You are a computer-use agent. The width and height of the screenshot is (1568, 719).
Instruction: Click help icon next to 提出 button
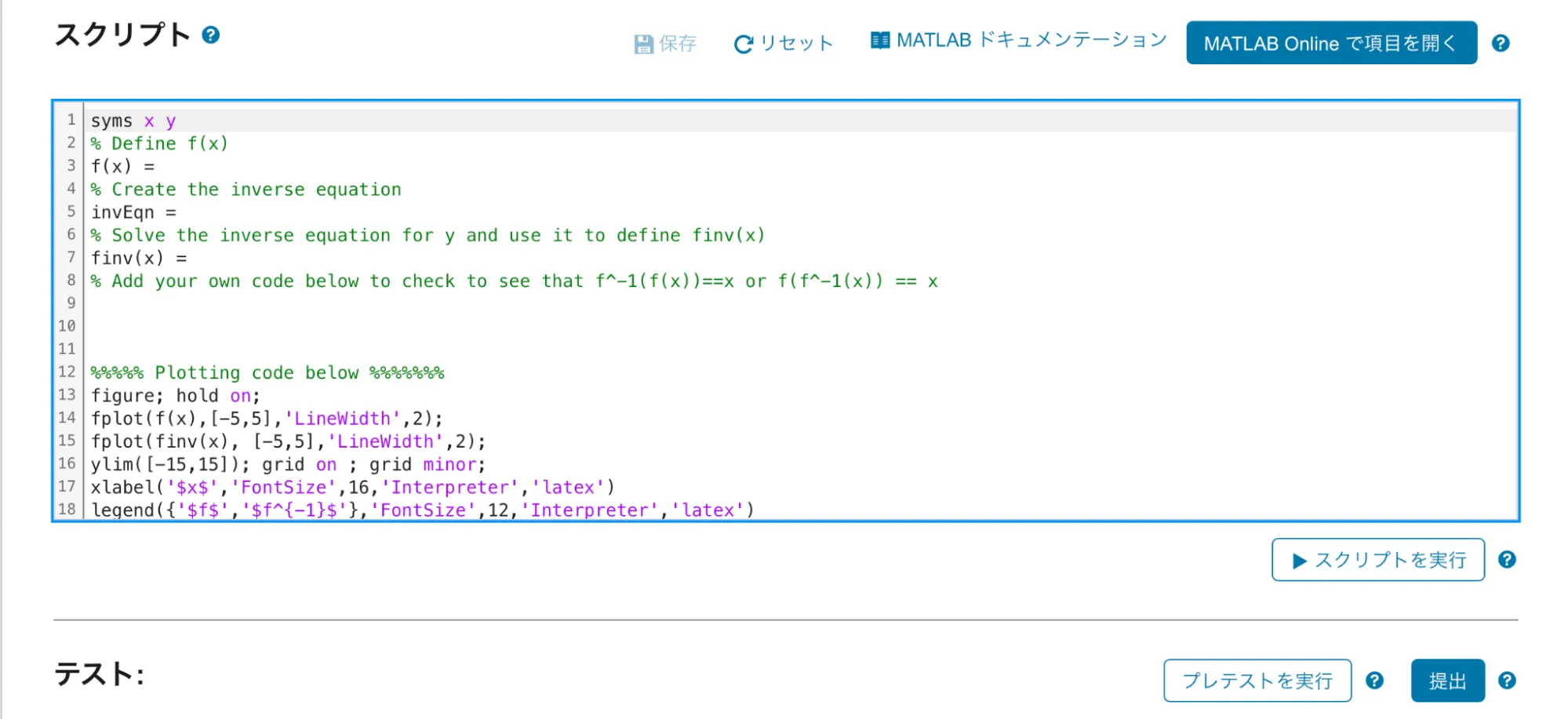(x=1506, y=681)
